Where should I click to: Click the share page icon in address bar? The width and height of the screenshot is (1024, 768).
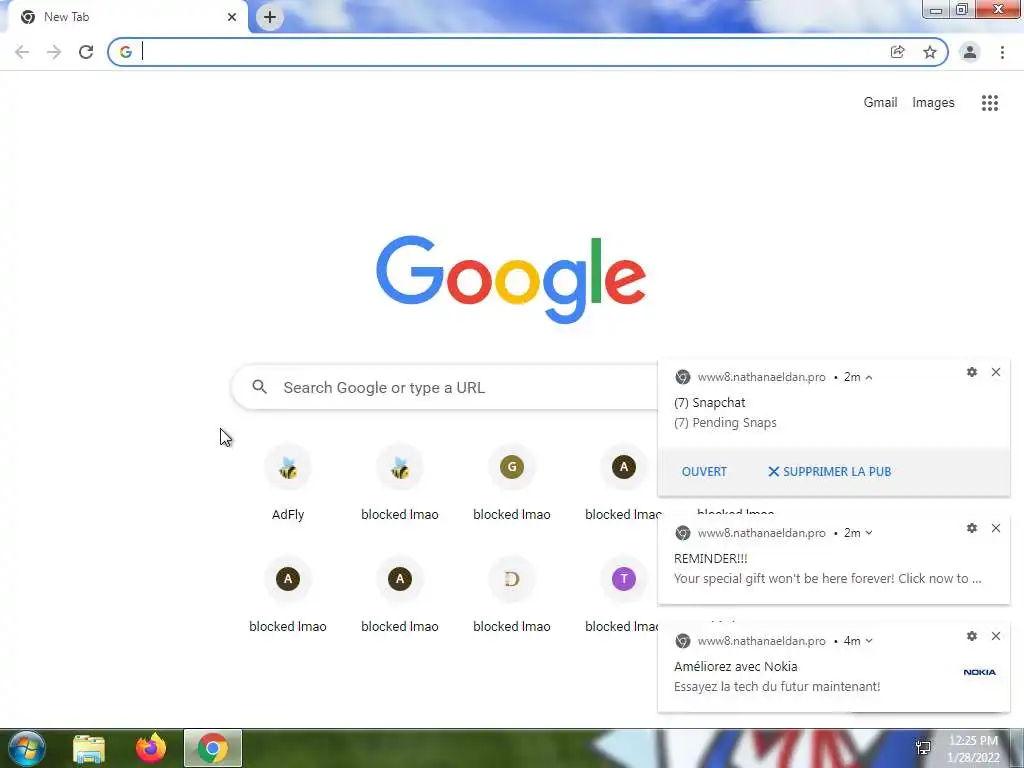tap(898, 52)
